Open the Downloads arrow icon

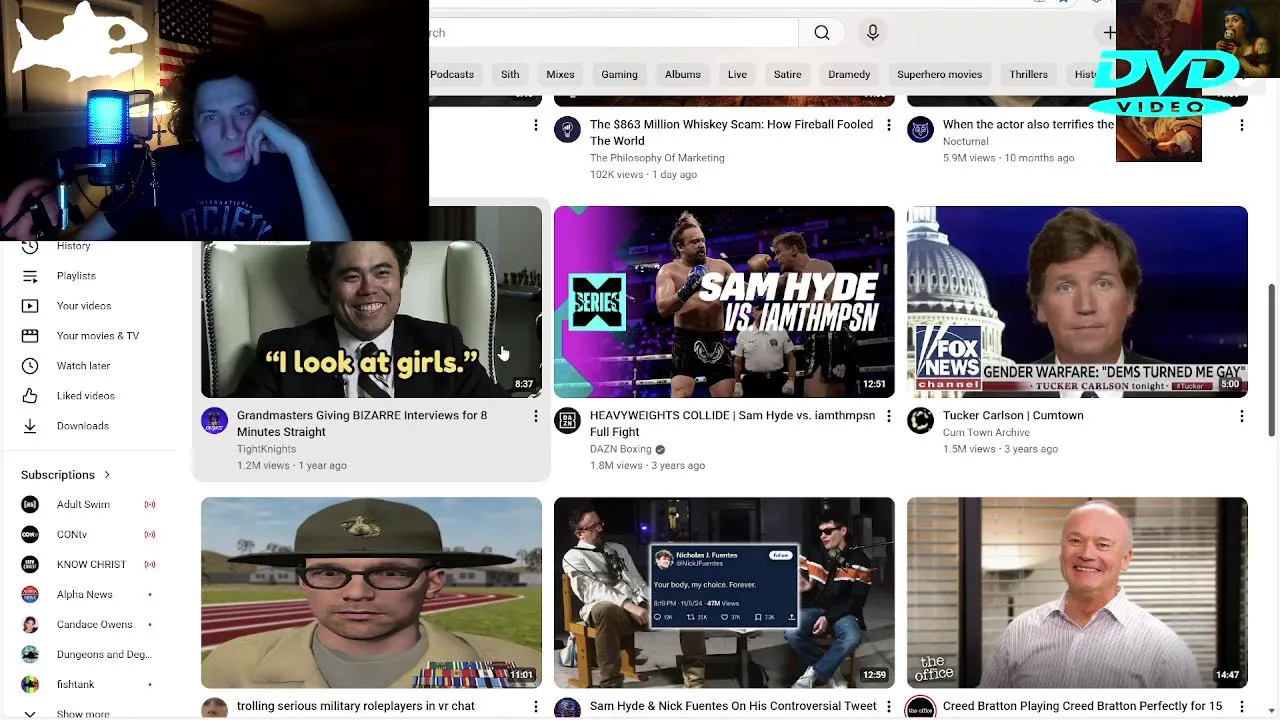30,426
